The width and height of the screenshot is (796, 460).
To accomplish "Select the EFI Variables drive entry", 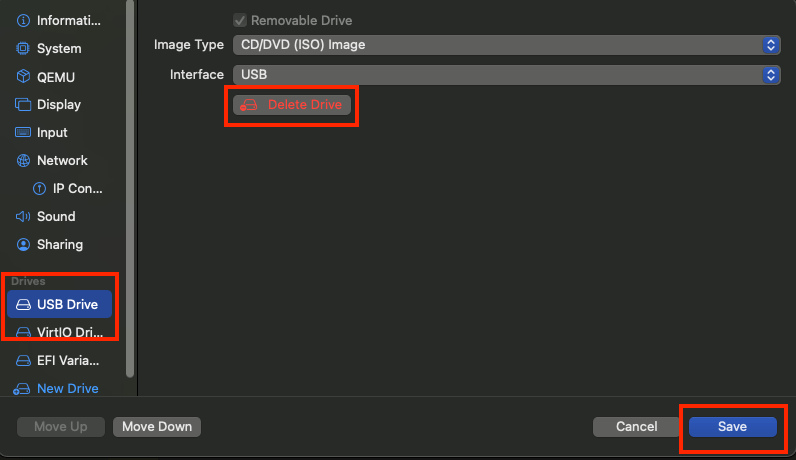I will (x=59, y=360).
